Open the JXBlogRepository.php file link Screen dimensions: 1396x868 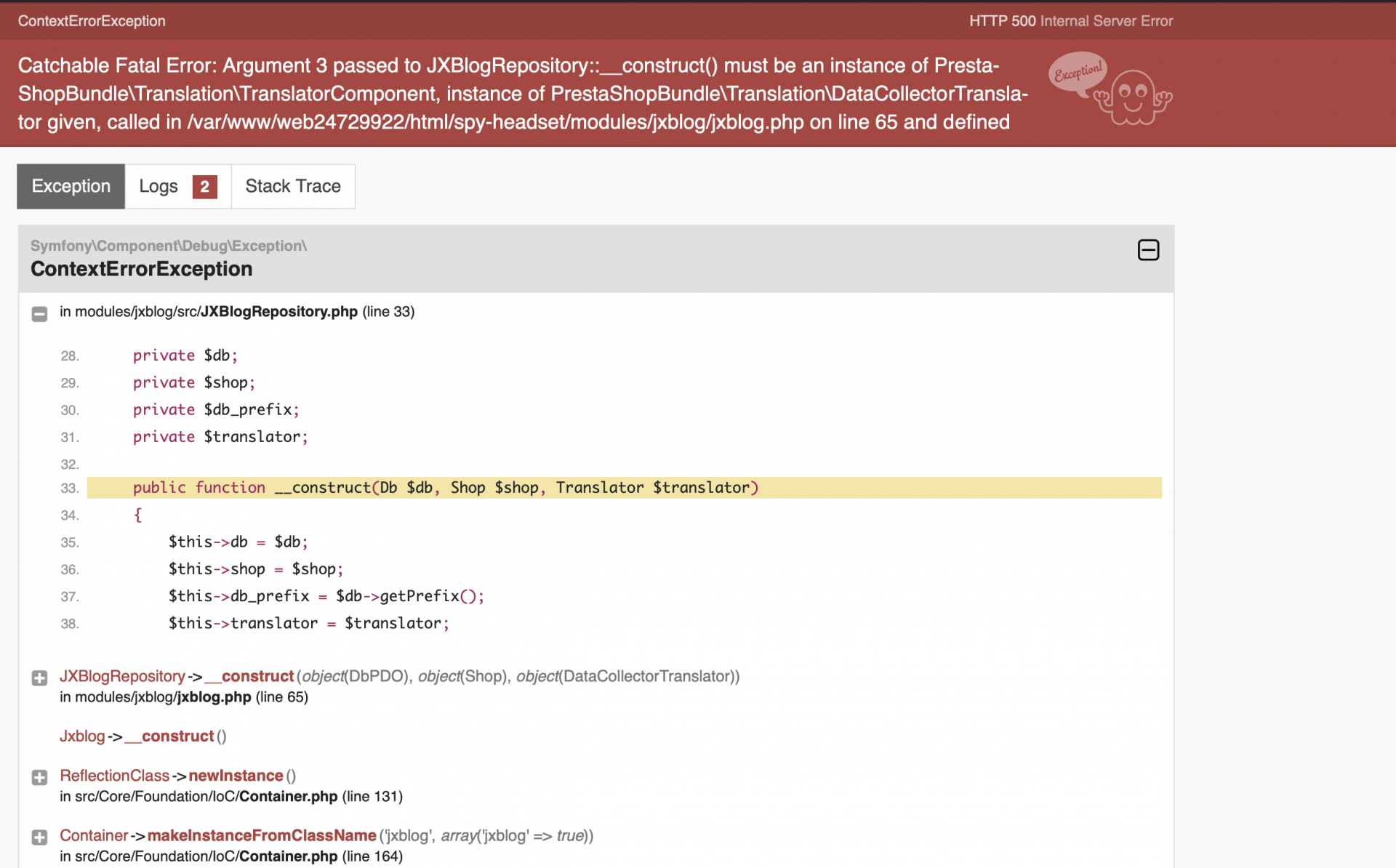click(x=279, y=312)
